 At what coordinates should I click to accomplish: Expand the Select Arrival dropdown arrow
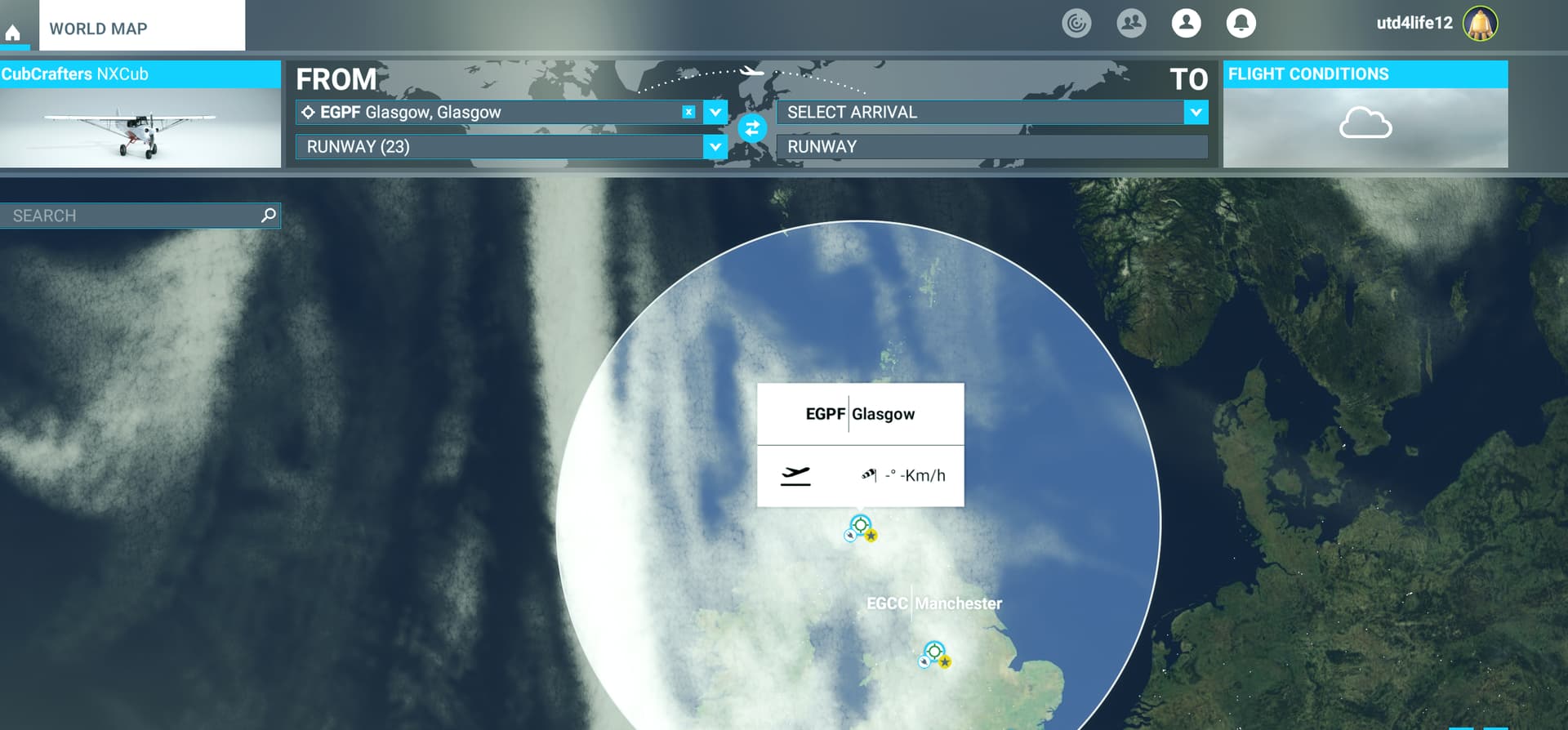[x=1196, y=113]
